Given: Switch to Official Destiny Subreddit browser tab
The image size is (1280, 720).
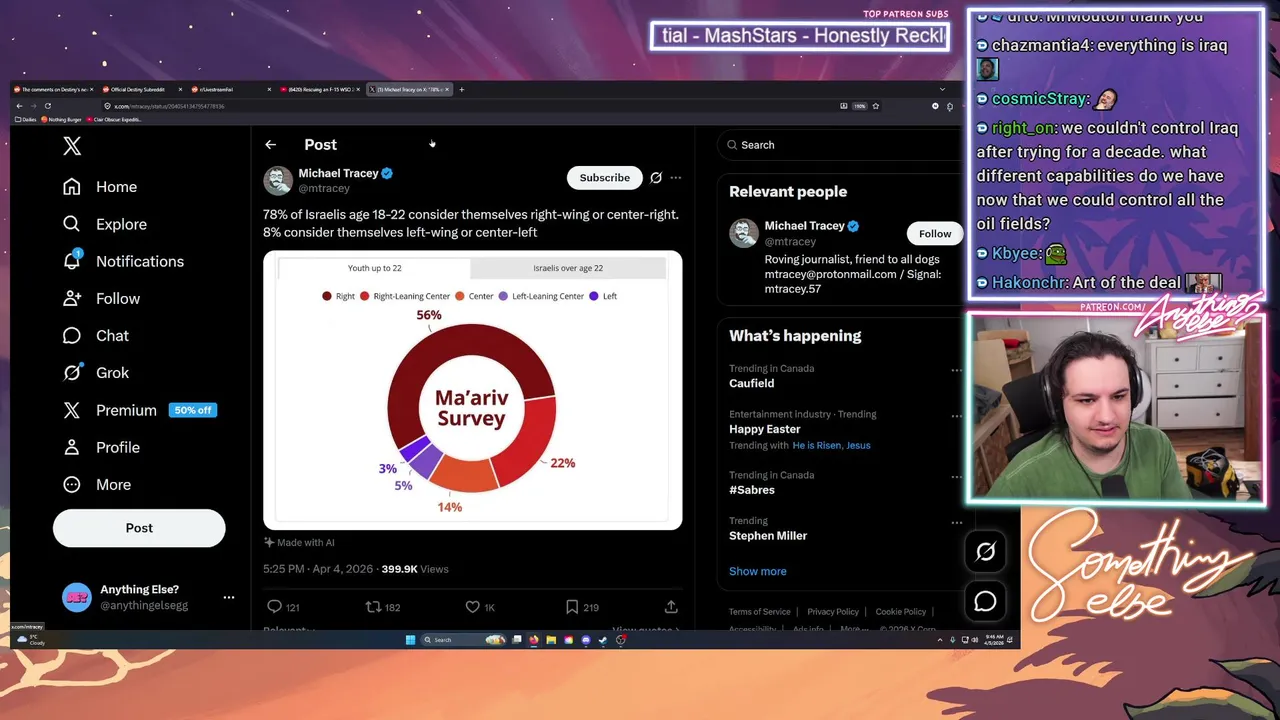Looking at the screenshot, I should 142,89.
